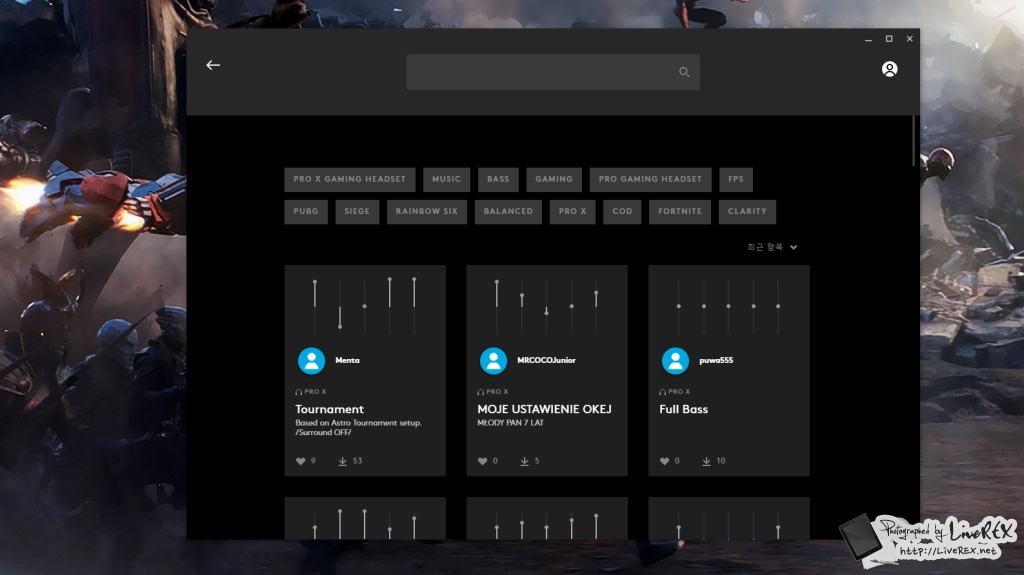Open Menta's avatar on Tournament card

pos(312,361)
